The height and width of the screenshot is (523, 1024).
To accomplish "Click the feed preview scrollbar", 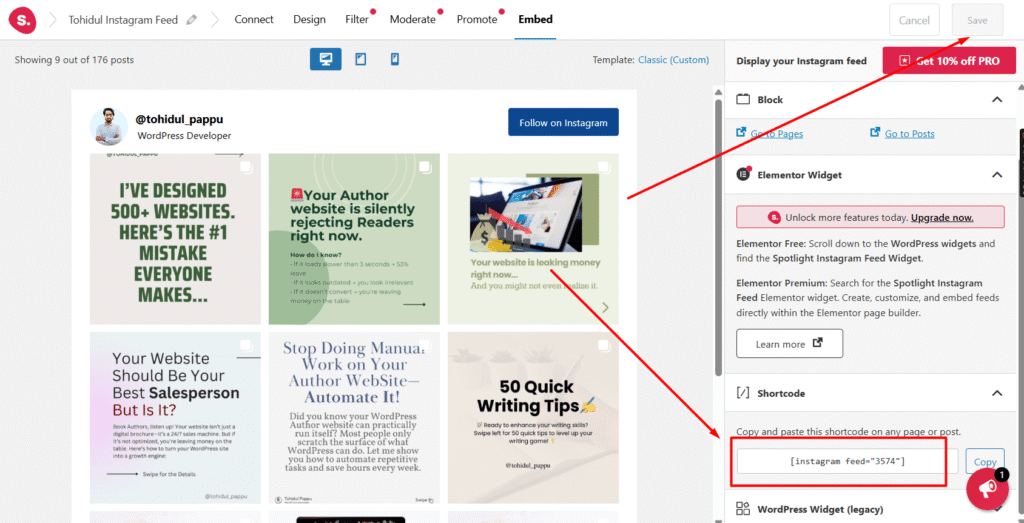I will pyautogui.click(x=719, y=238).
